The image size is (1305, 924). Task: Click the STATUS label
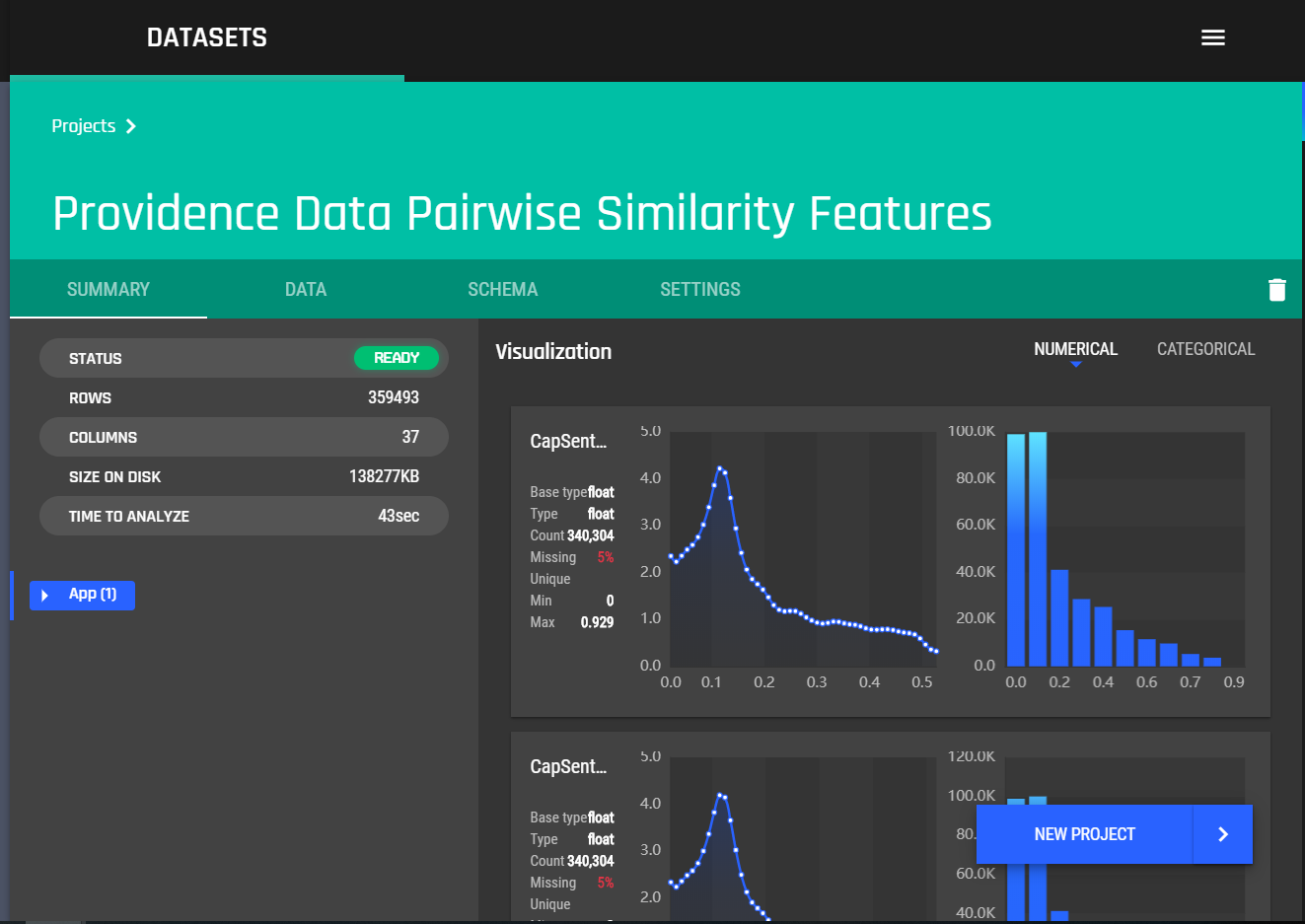click(x=96, y=359)
